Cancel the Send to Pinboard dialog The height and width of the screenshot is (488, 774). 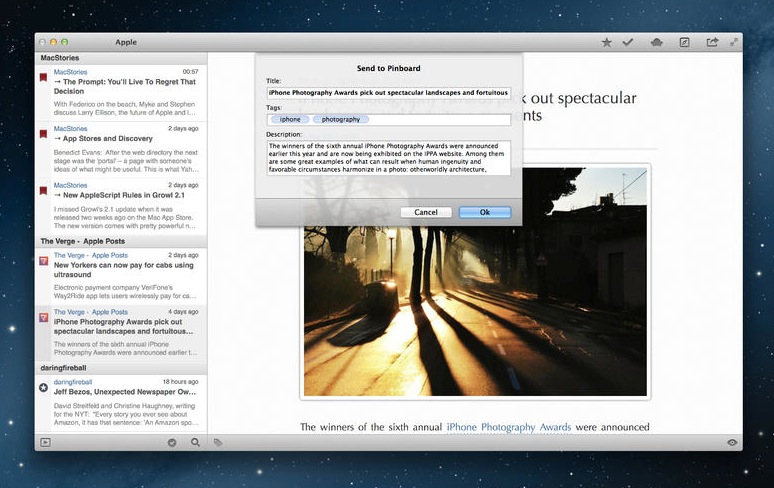click(426, 212)
